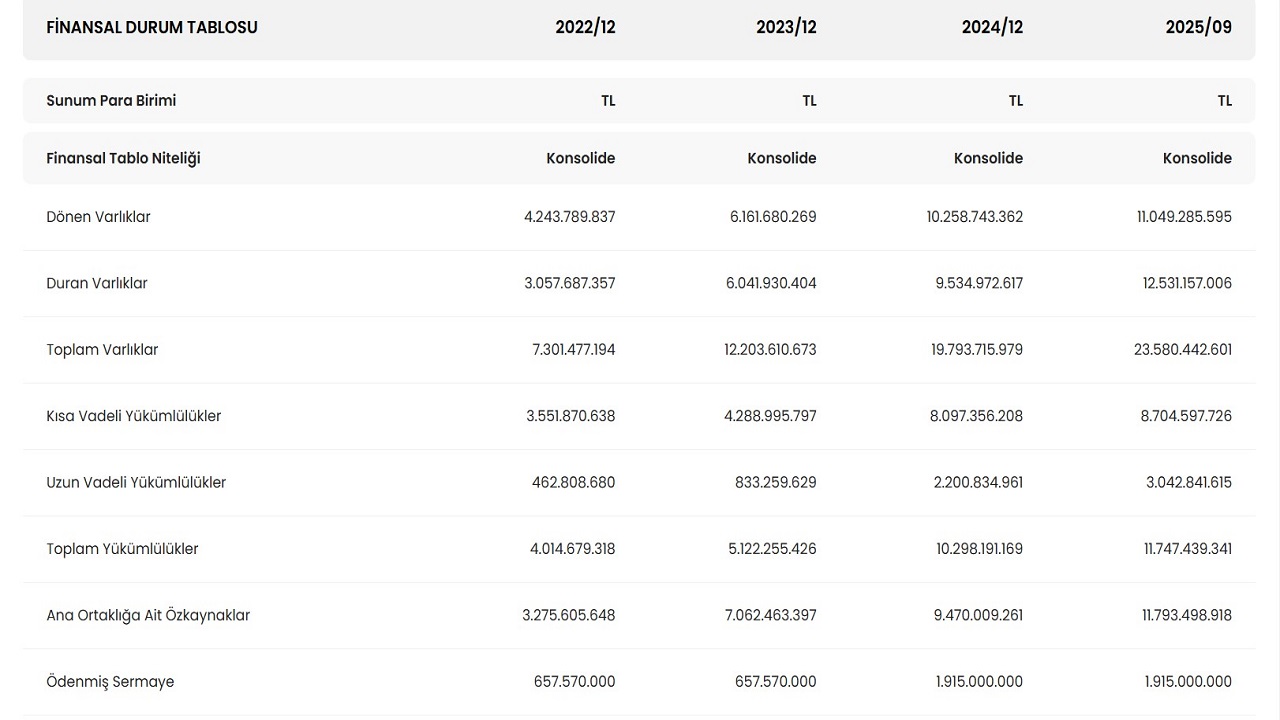This screenshot has width=1280, height=720.
Task: Click the Sunum Para Birimi row label
Action: [x=111, y=101]
